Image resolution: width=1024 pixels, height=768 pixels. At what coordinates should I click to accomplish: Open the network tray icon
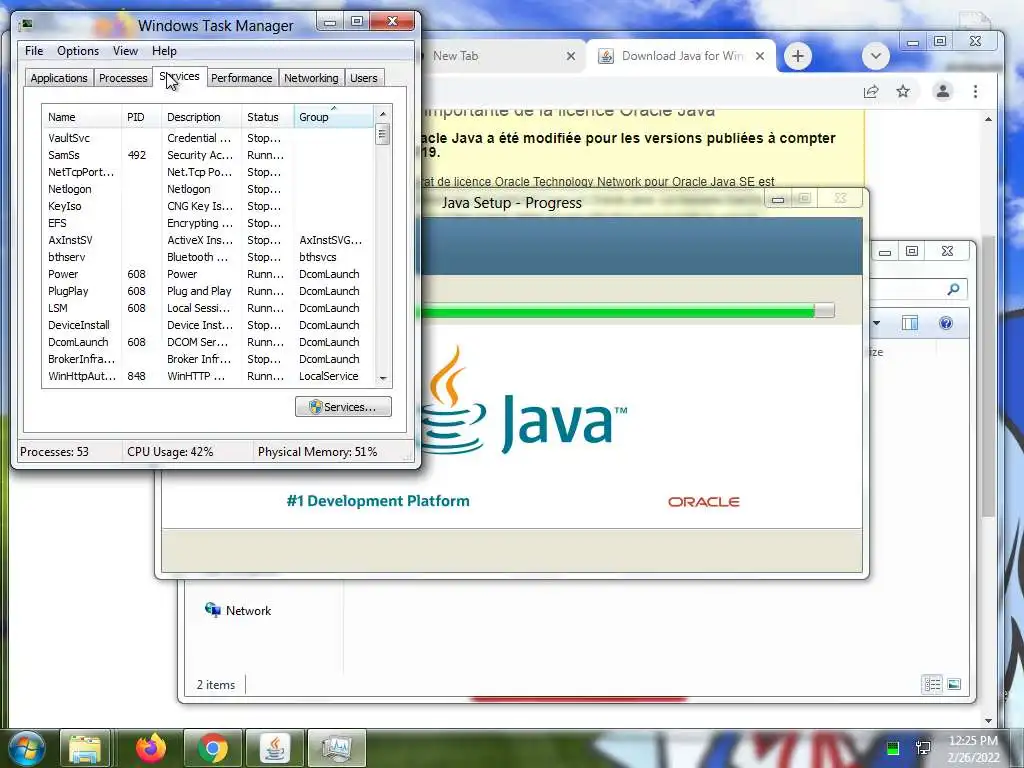tap(923, 748)
